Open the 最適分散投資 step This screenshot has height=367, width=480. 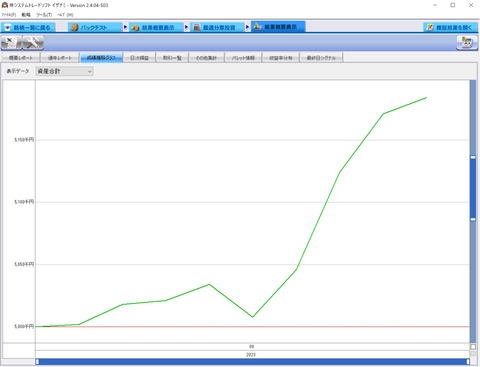[x=218, y=27]
